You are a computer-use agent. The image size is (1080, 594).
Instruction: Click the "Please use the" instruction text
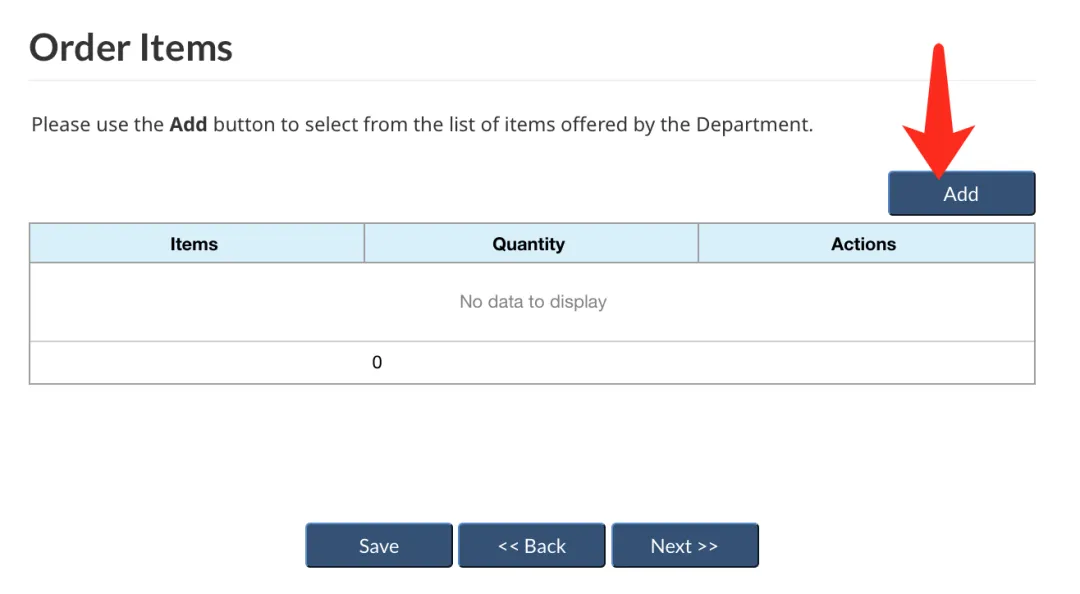[97, 125]
